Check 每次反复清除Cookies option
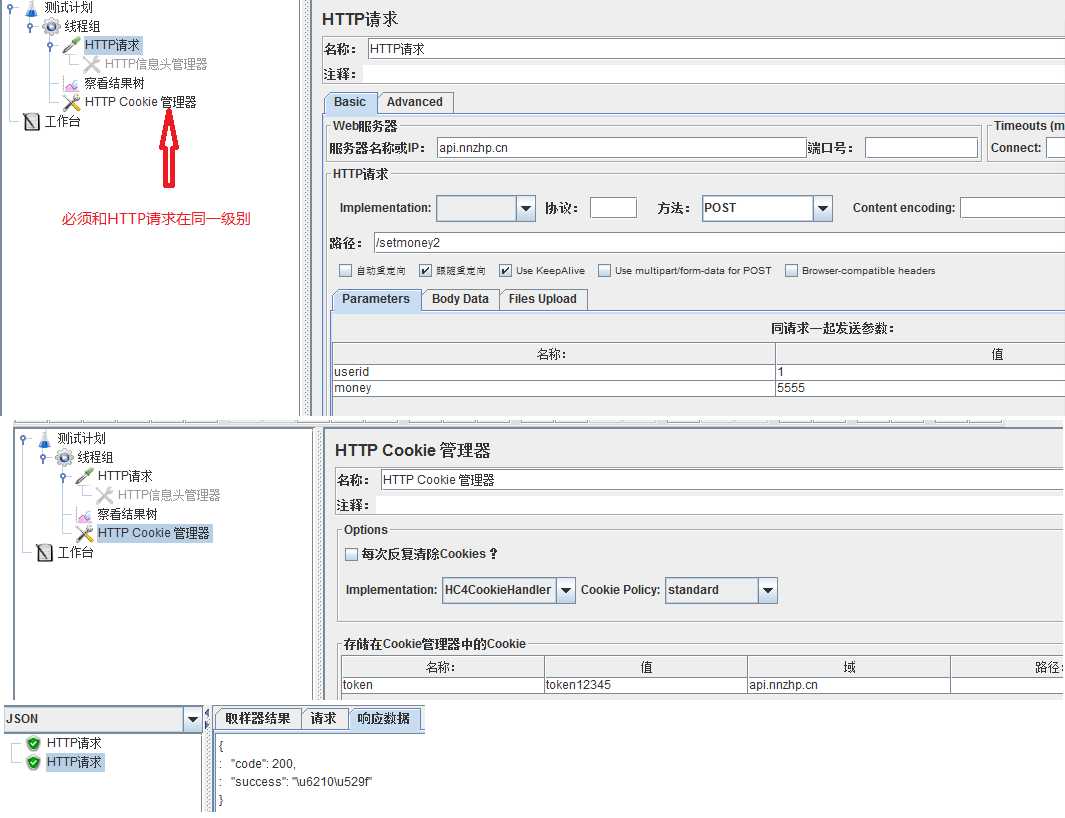Image resolution: width=1065 pixels, height=818 pixels. click(351, 554)
